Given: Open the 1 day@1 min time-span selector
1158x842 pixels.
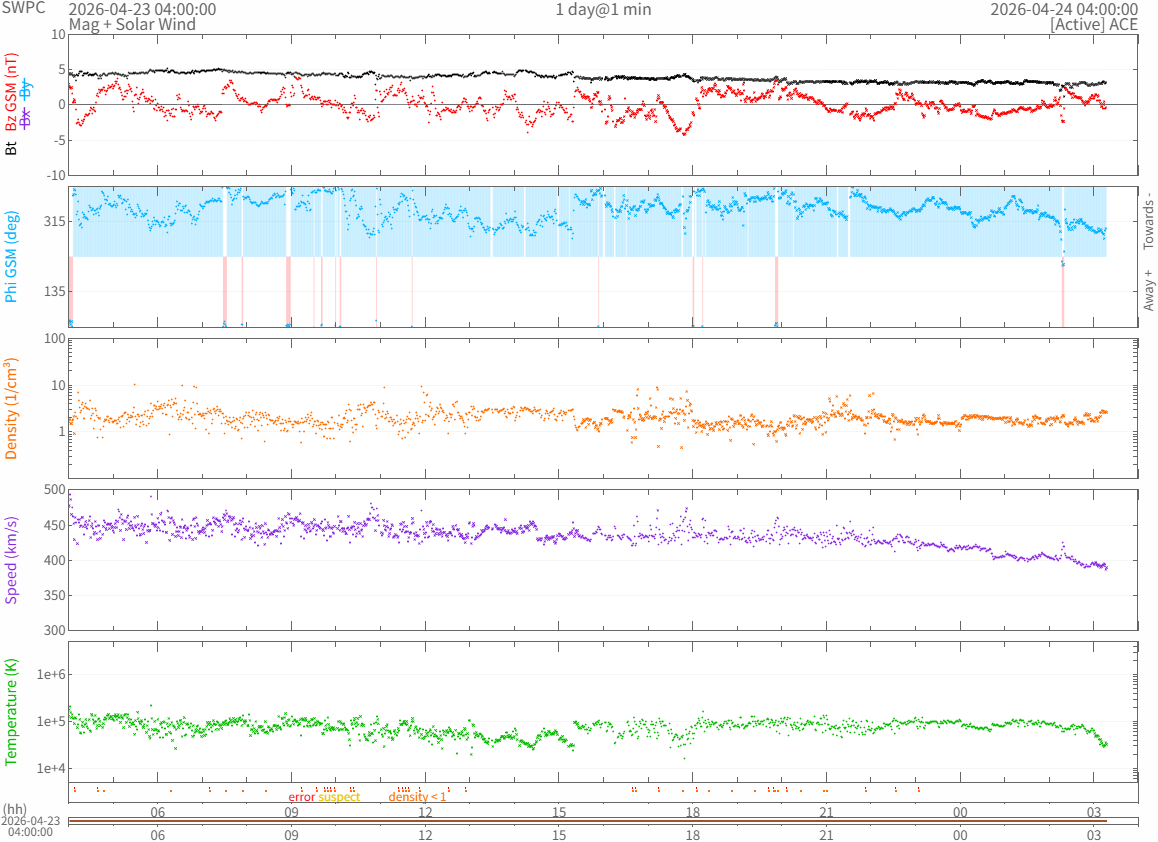Looking at the screenshot, I should click(603, 9).
